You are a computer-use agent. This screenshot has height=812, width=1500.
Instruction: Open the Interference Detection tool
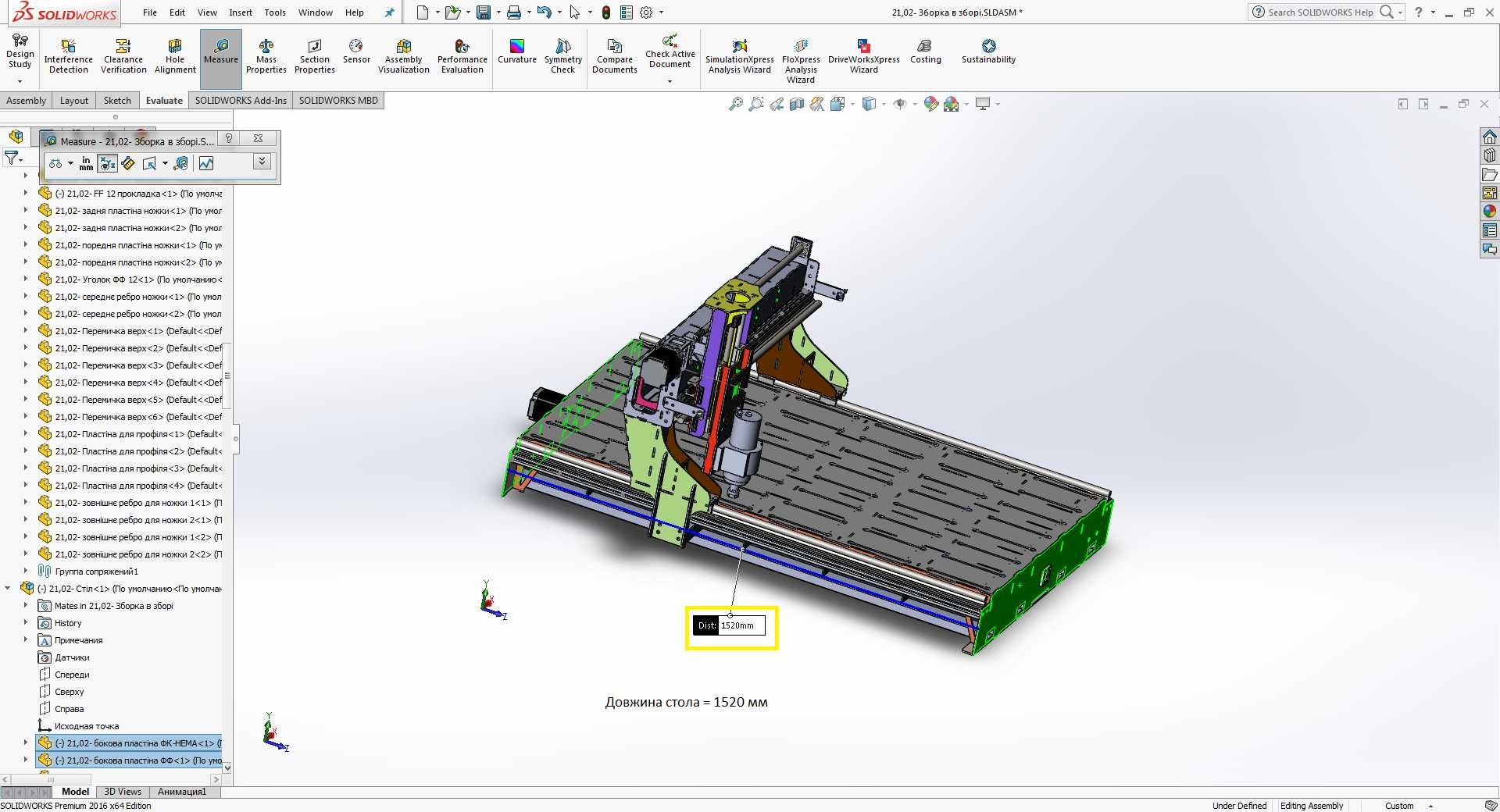coord(69,56)
